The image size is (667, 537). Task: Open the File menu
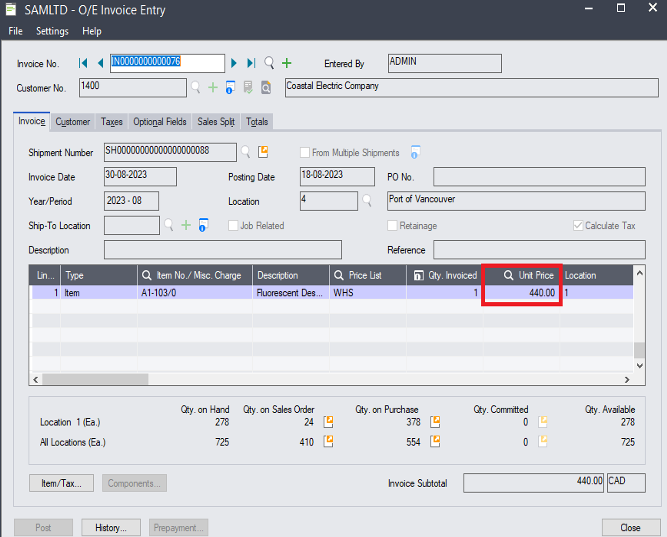click(15, 31)
